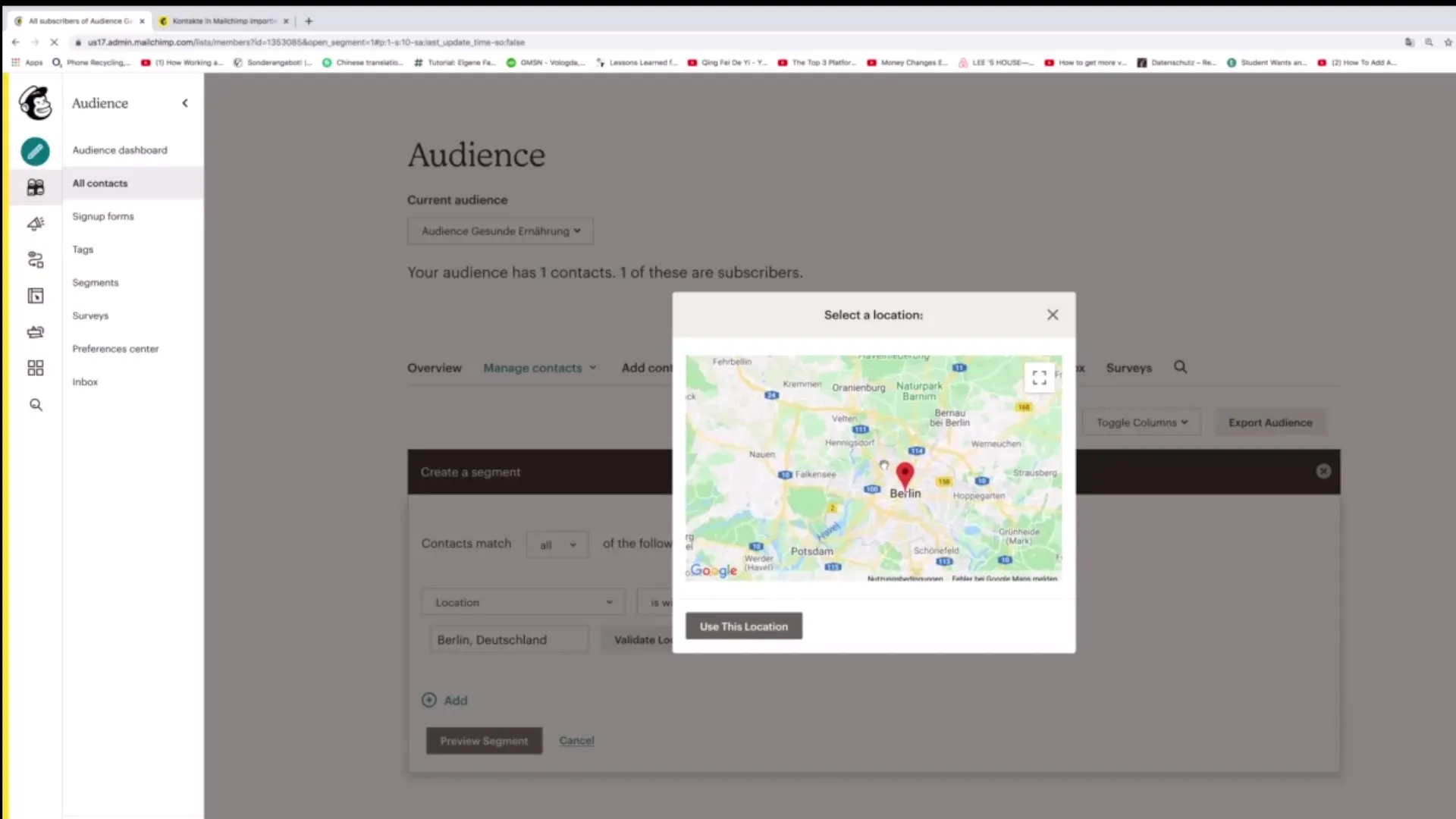Open the Phone Recycling bookmark
The height and width of the screenshot is (819, 1456).
click(x=92, y=62)
